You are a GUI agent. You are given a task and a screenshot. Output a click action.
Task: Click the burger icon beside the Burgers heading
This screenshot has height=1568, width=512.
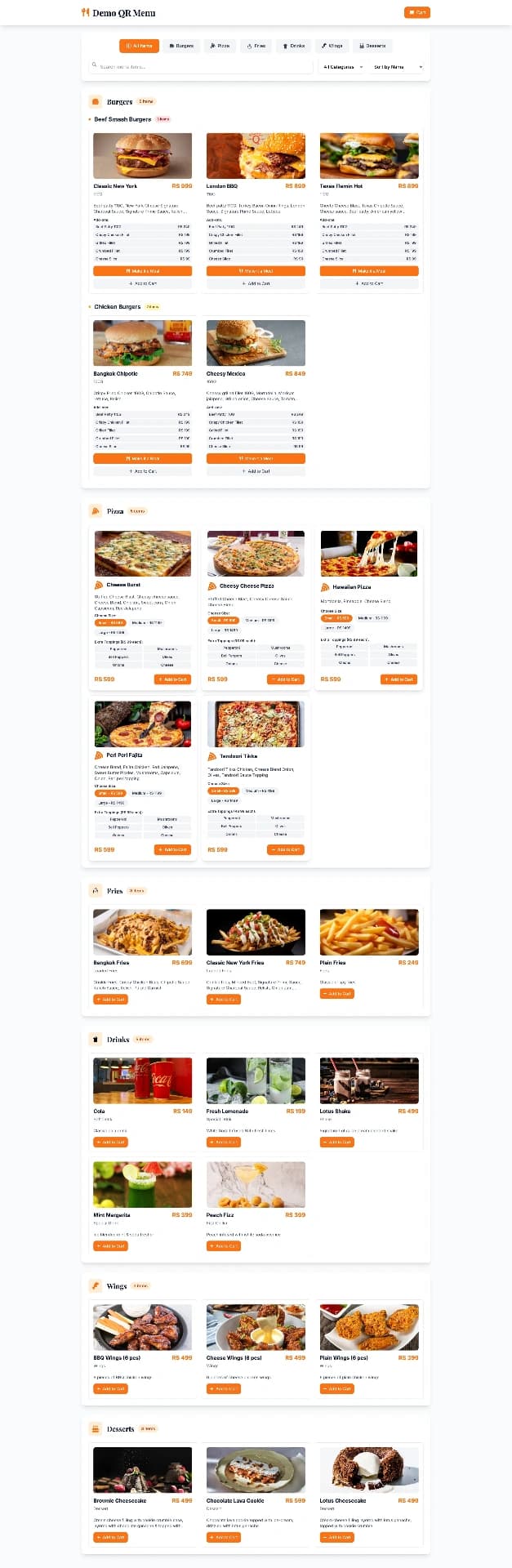(x=96, y=101)
